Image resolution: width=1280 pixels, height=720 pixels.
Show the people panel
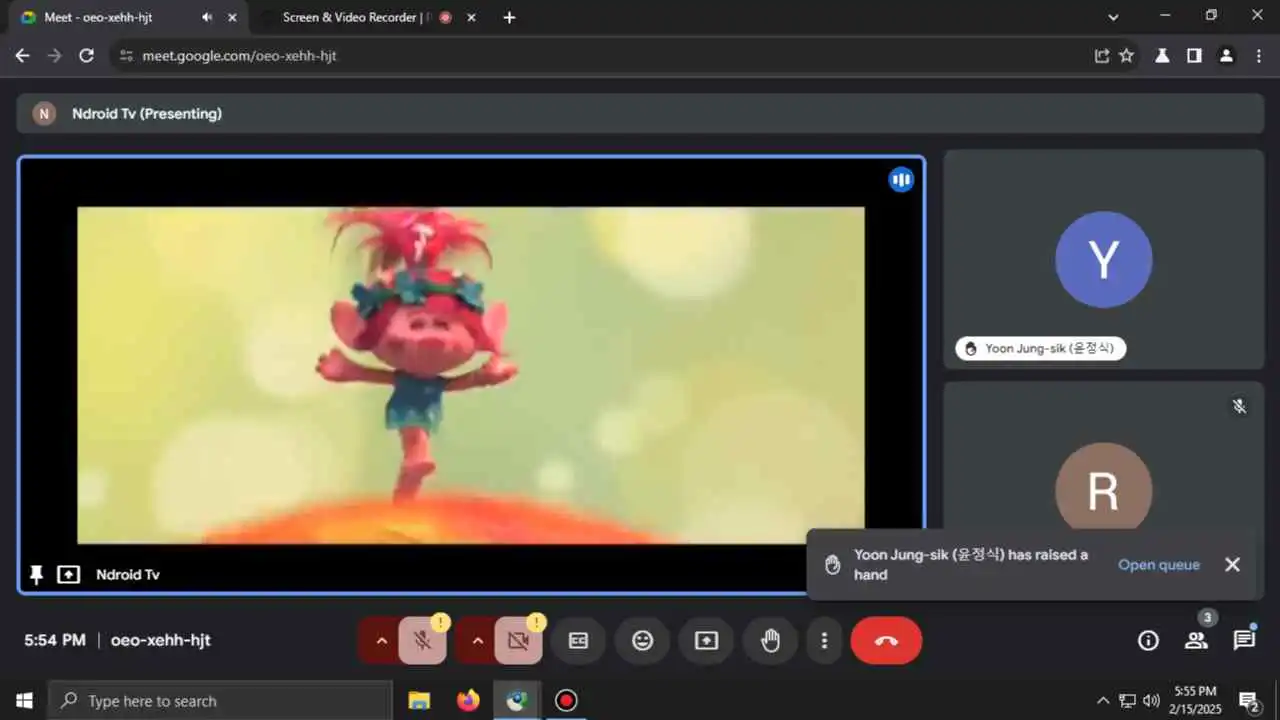coord(1196,641)
